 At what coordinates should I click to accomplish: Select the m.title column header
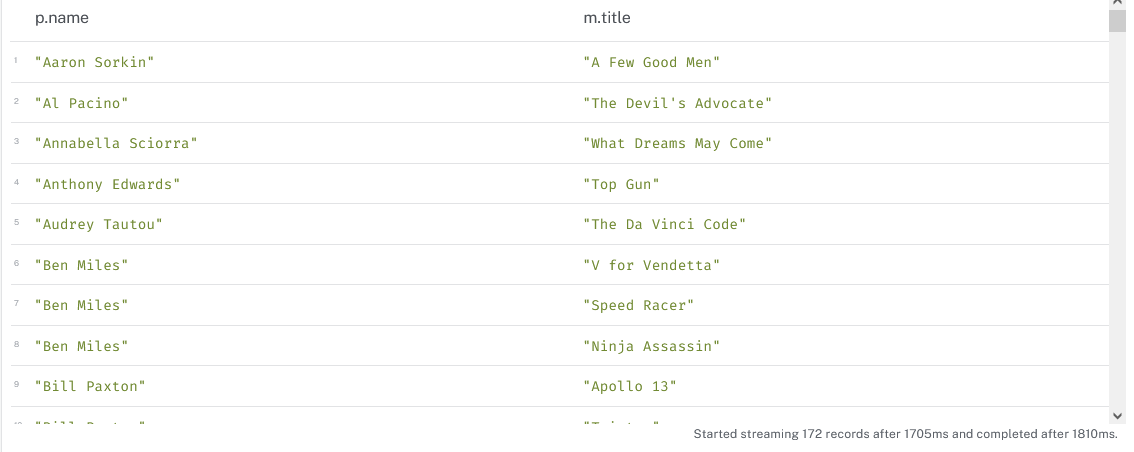coord(607,18)
